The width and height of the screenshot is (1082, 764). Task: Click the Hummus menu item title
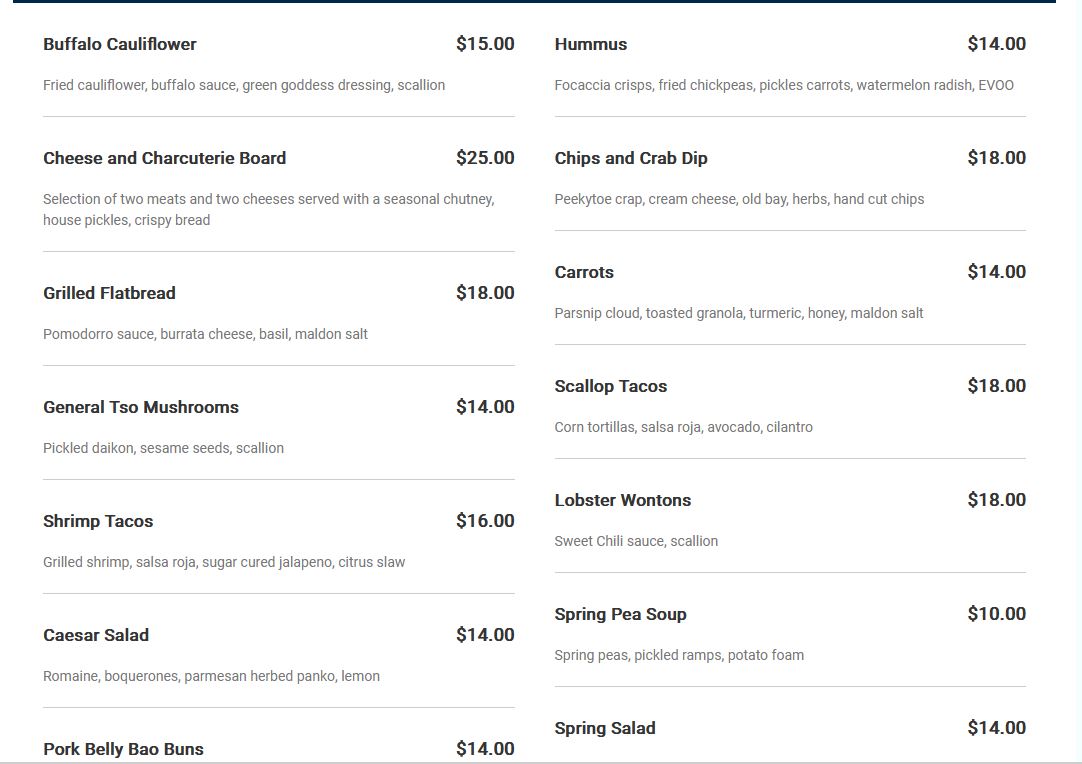(591, 44)
